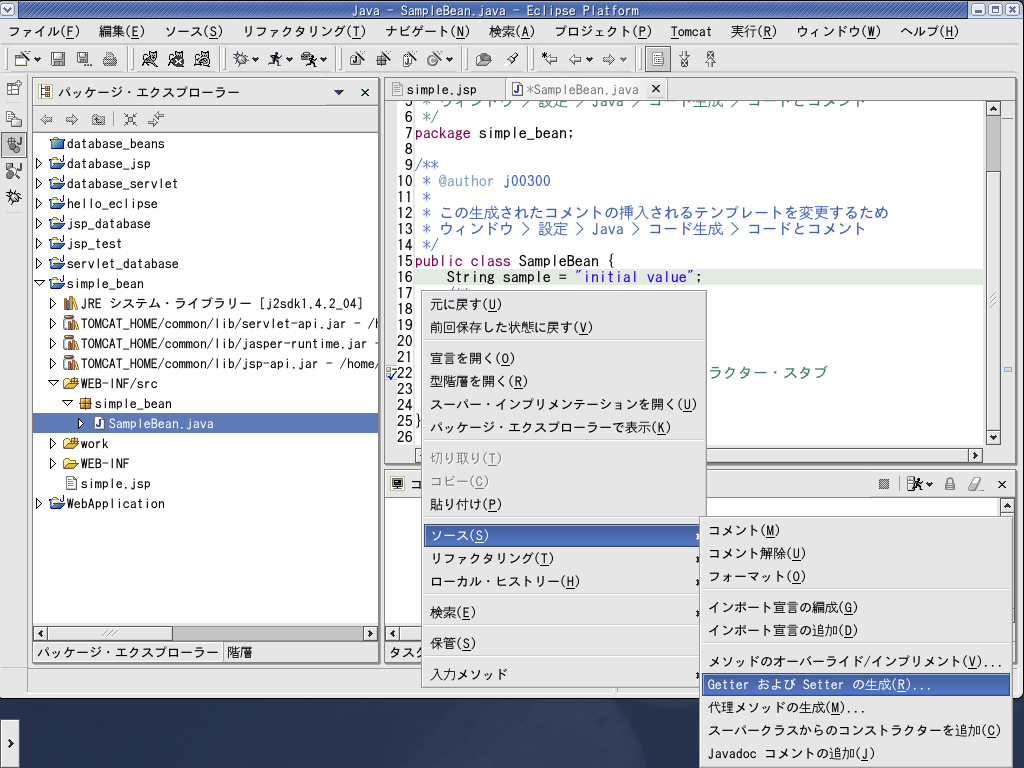
Task: Expand the work folder
Action: click(53, 443)
